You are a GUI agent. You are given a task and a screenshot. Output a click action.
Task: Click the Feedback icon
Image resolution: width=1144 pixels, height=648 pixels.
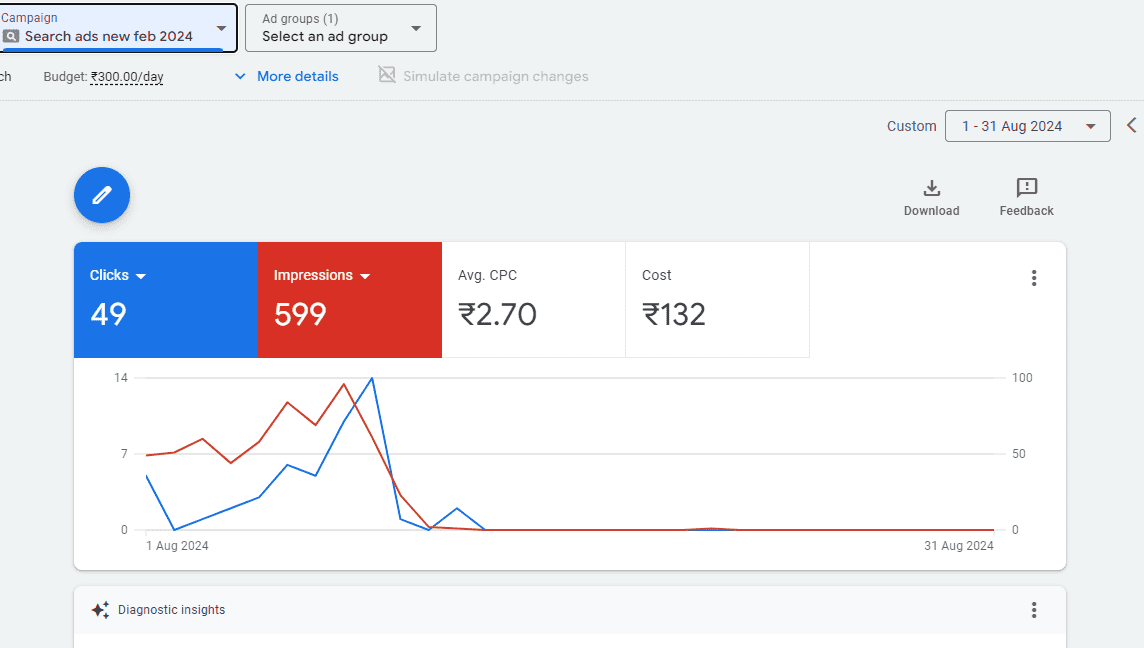(x=1025, y=188)
